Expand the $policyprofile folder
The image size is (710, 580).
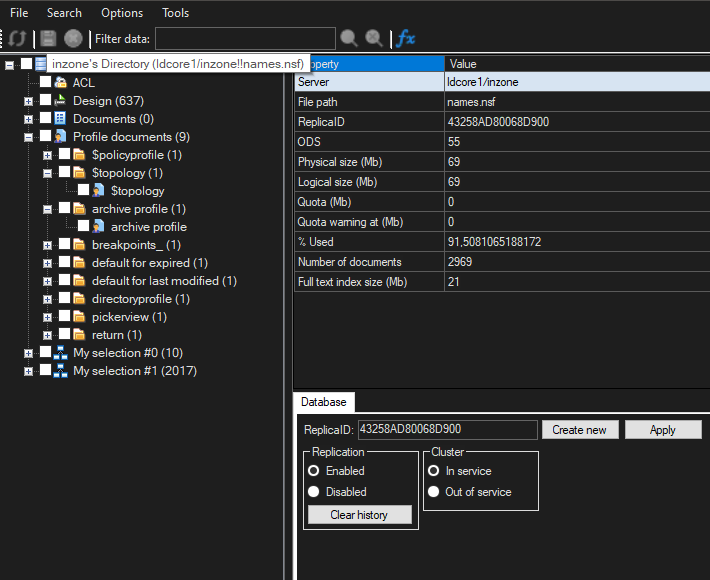tap(47, 155)
